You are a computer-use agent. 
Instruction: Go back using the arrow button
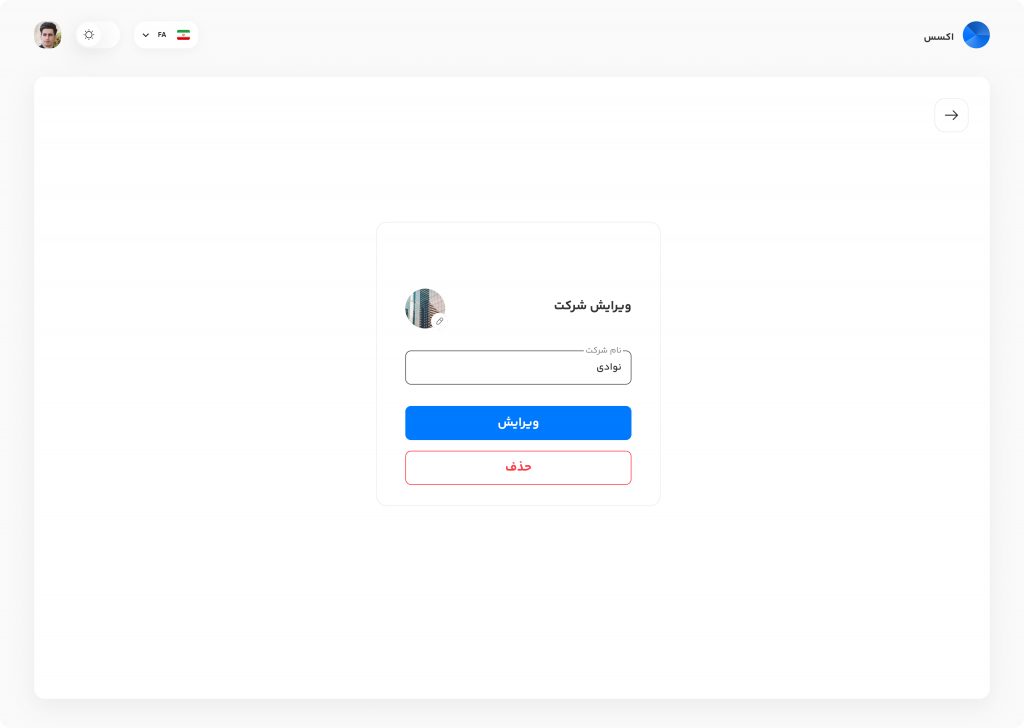tap(952, 115)
